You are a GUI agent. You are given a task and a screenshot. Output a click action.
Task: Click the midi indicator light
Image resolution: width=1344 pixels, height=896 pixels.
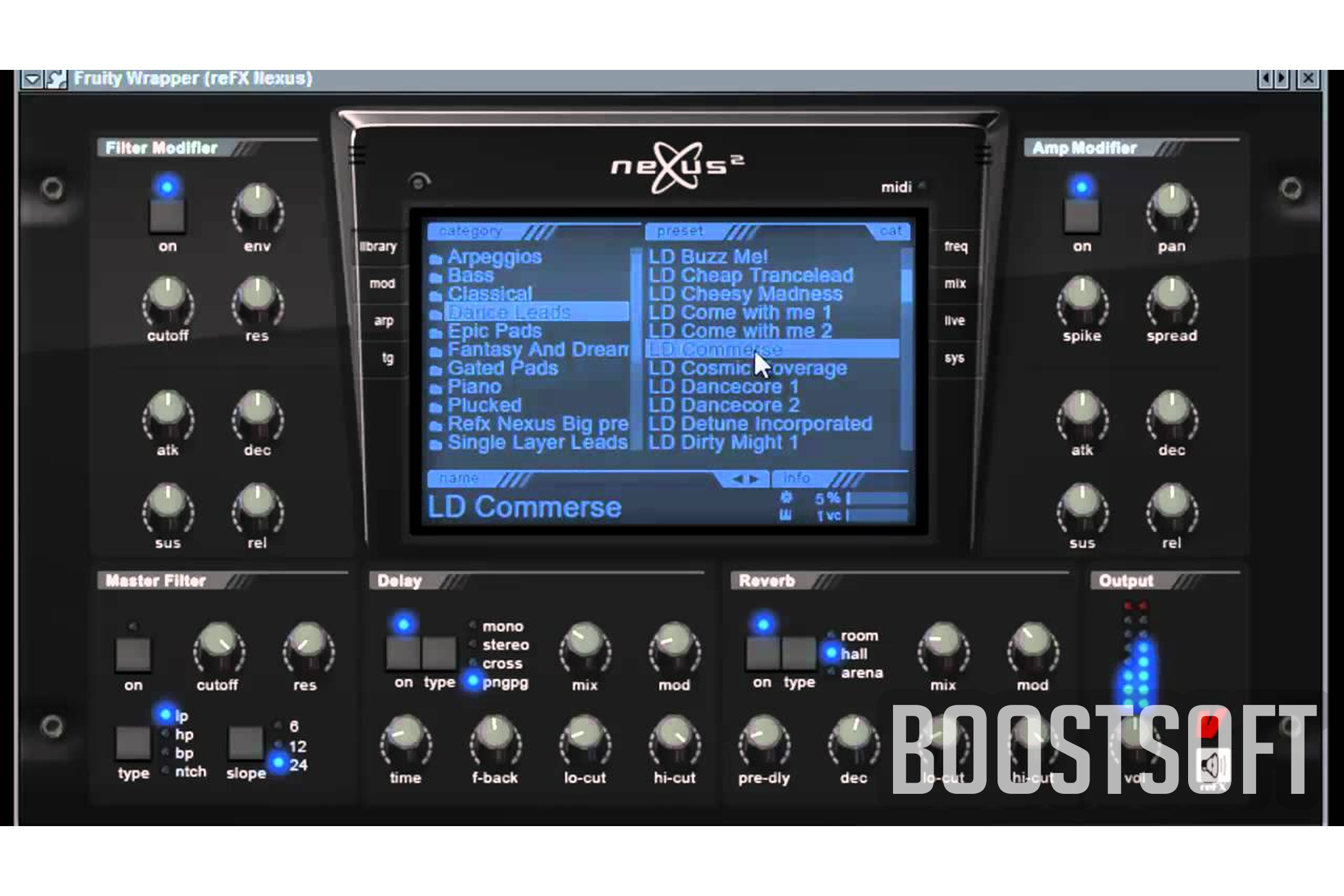pyautogui.click(x=922, y=186)
